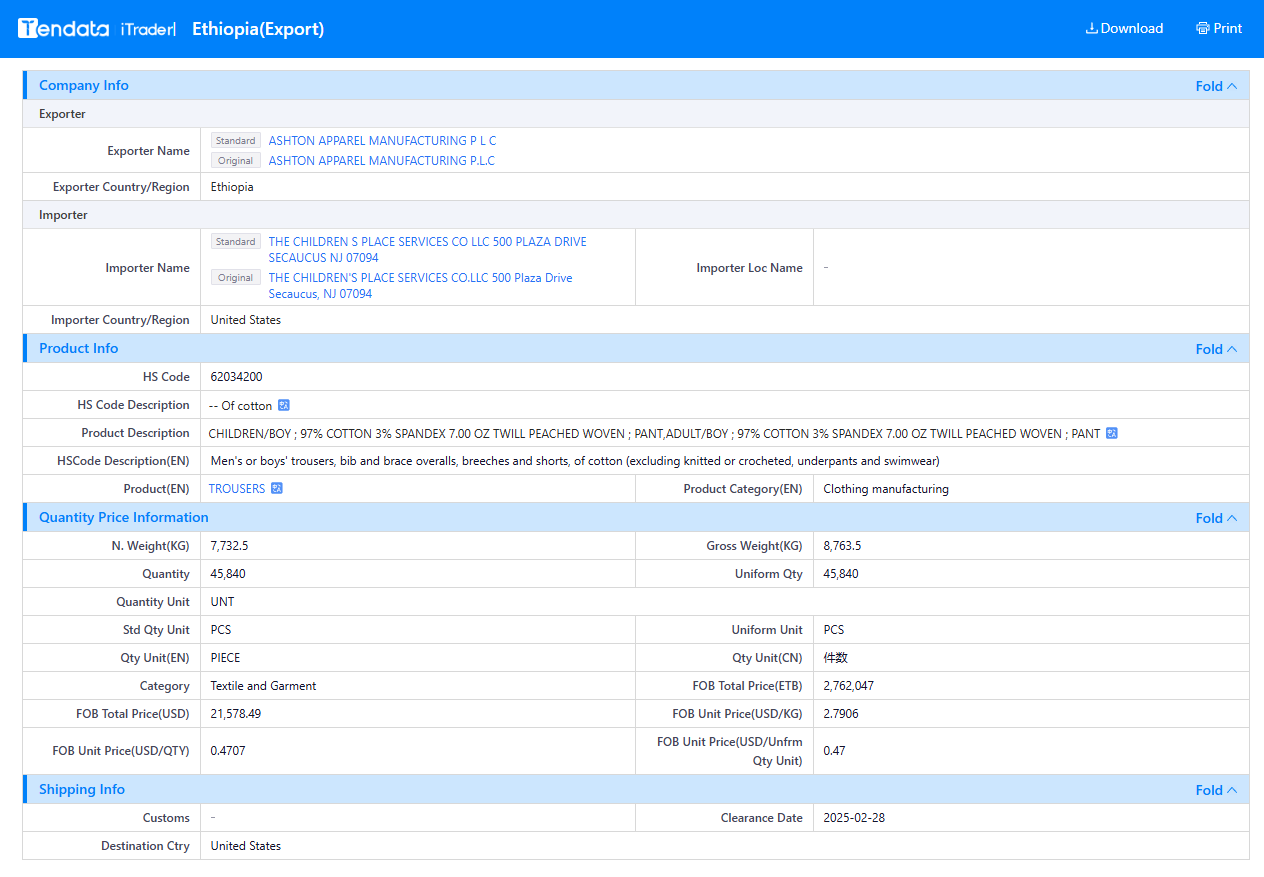Click the Product Info section heading
This screenshot has width=1264, height=877.
[79, 349]
